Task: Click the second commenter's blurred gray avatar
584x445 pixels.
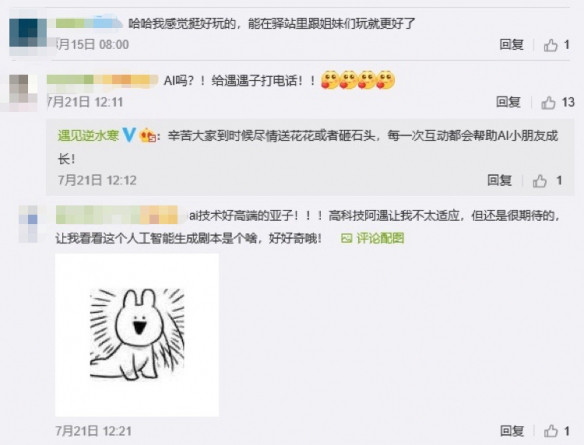Action: (x=23, y=93)
